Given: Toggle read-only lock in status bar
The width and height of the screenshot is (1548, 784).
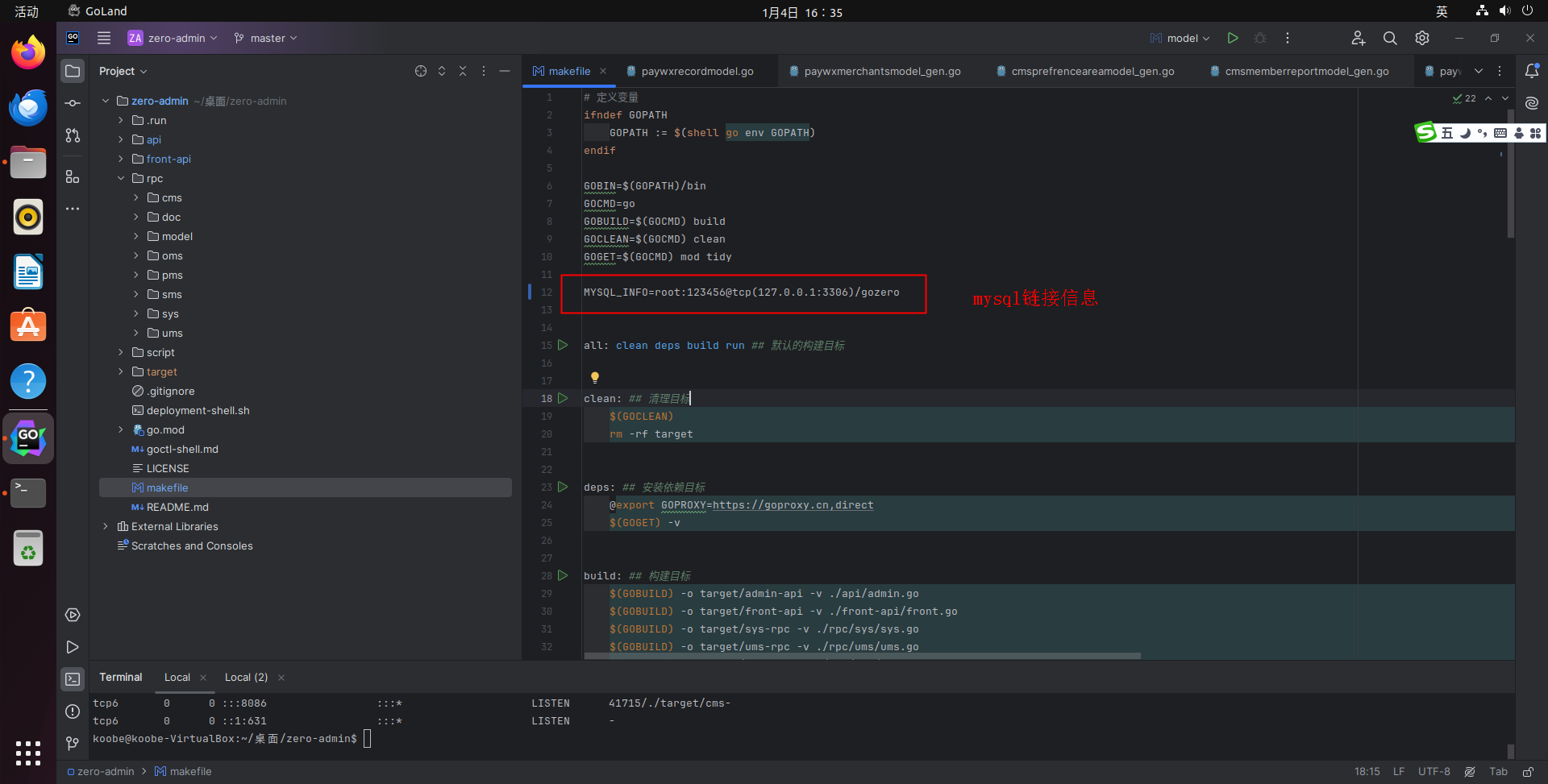Looking at the screenshot, I should [x=1527, y=771].
